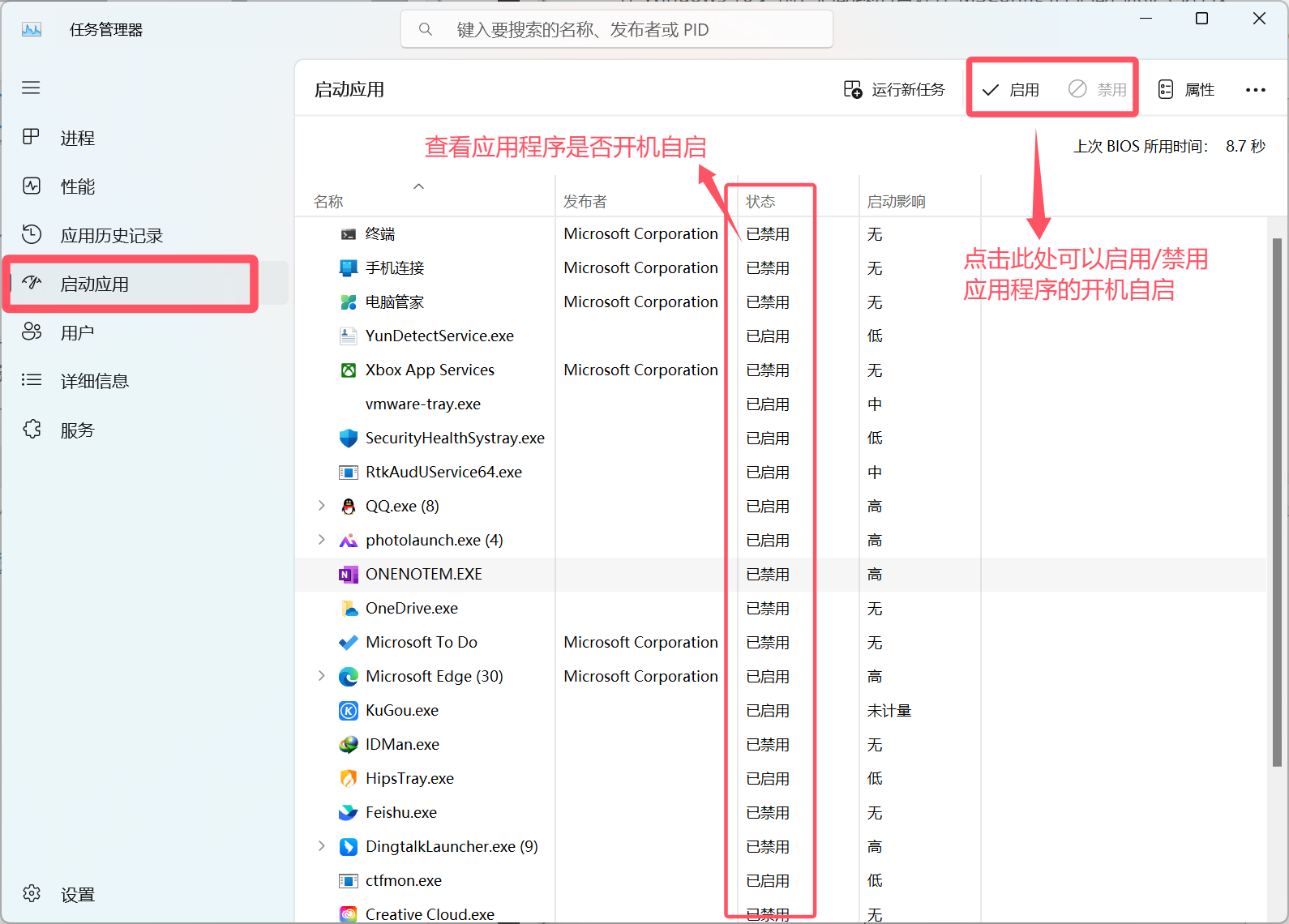Click the Creative Cloud.exe icon
The height and width of the screenshot is (924, 1289).
coord(349,914)
